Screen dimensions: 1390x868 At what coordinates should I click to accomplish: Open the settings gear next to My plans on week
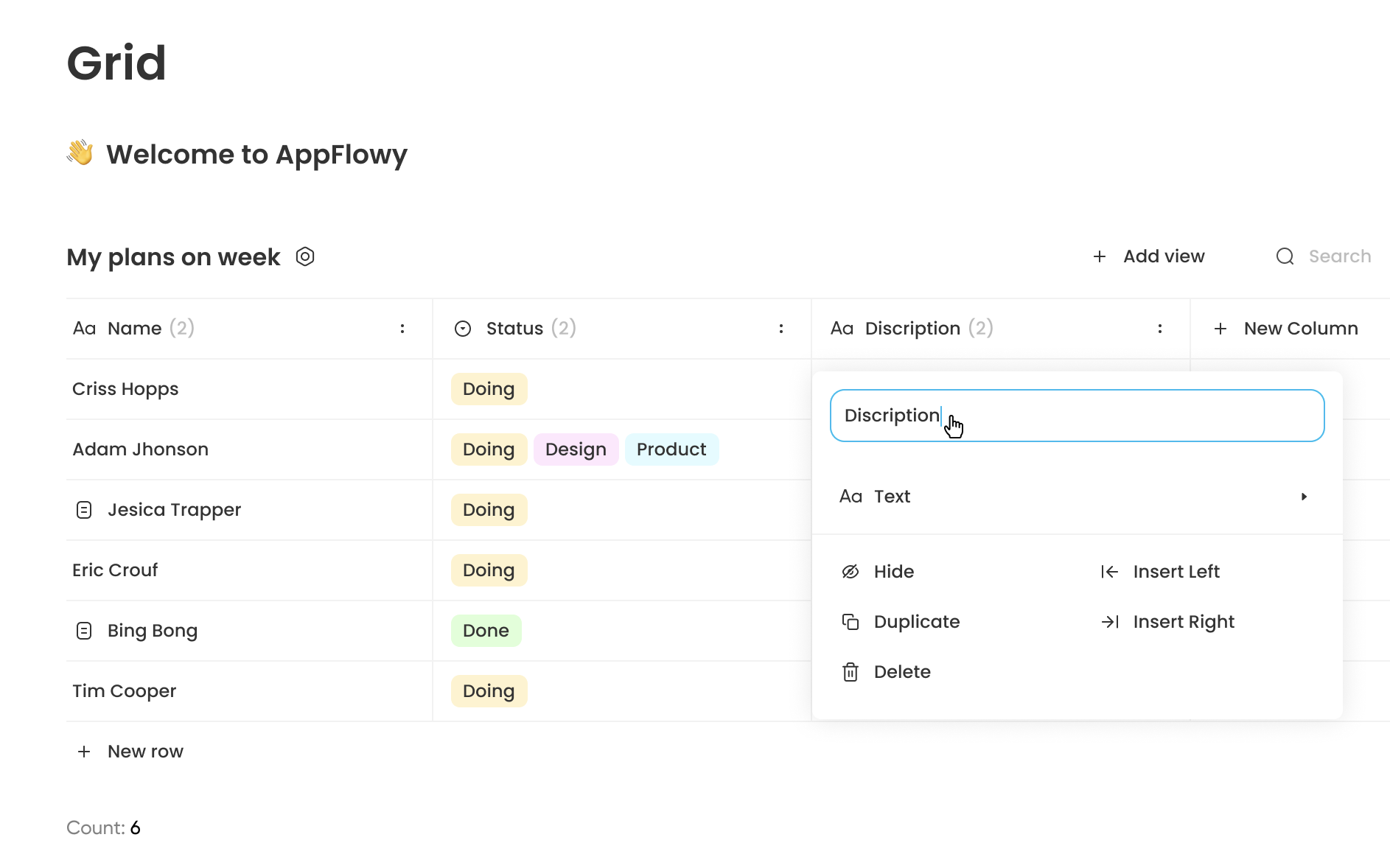(305, 256)
